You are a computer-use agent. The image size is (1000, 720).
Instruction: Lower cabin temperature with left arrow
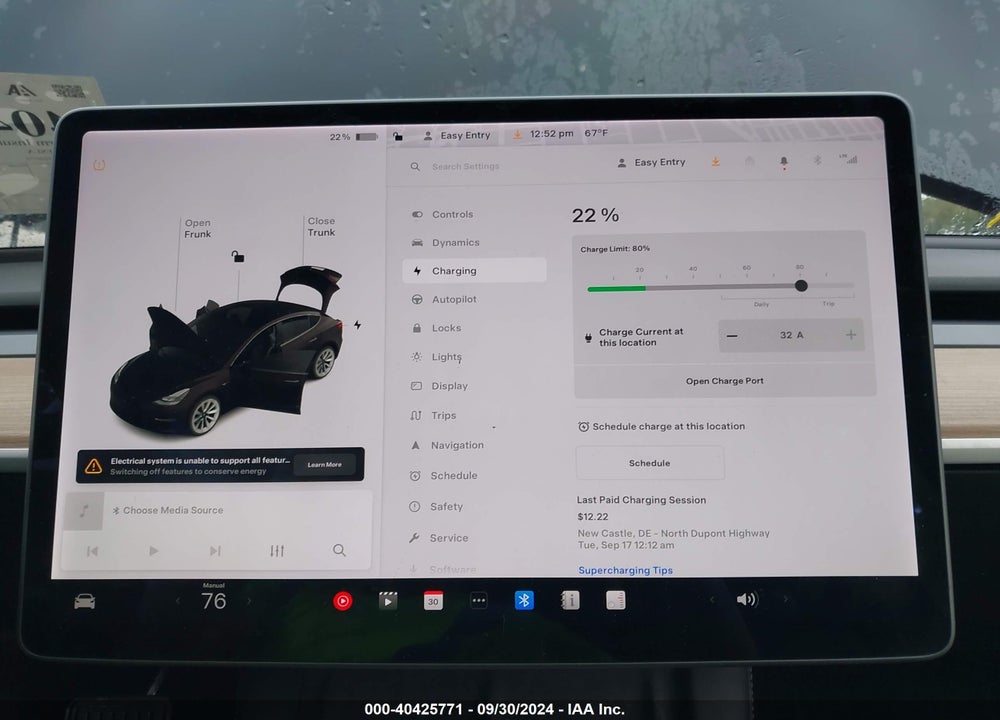click(x=178, y=601)
